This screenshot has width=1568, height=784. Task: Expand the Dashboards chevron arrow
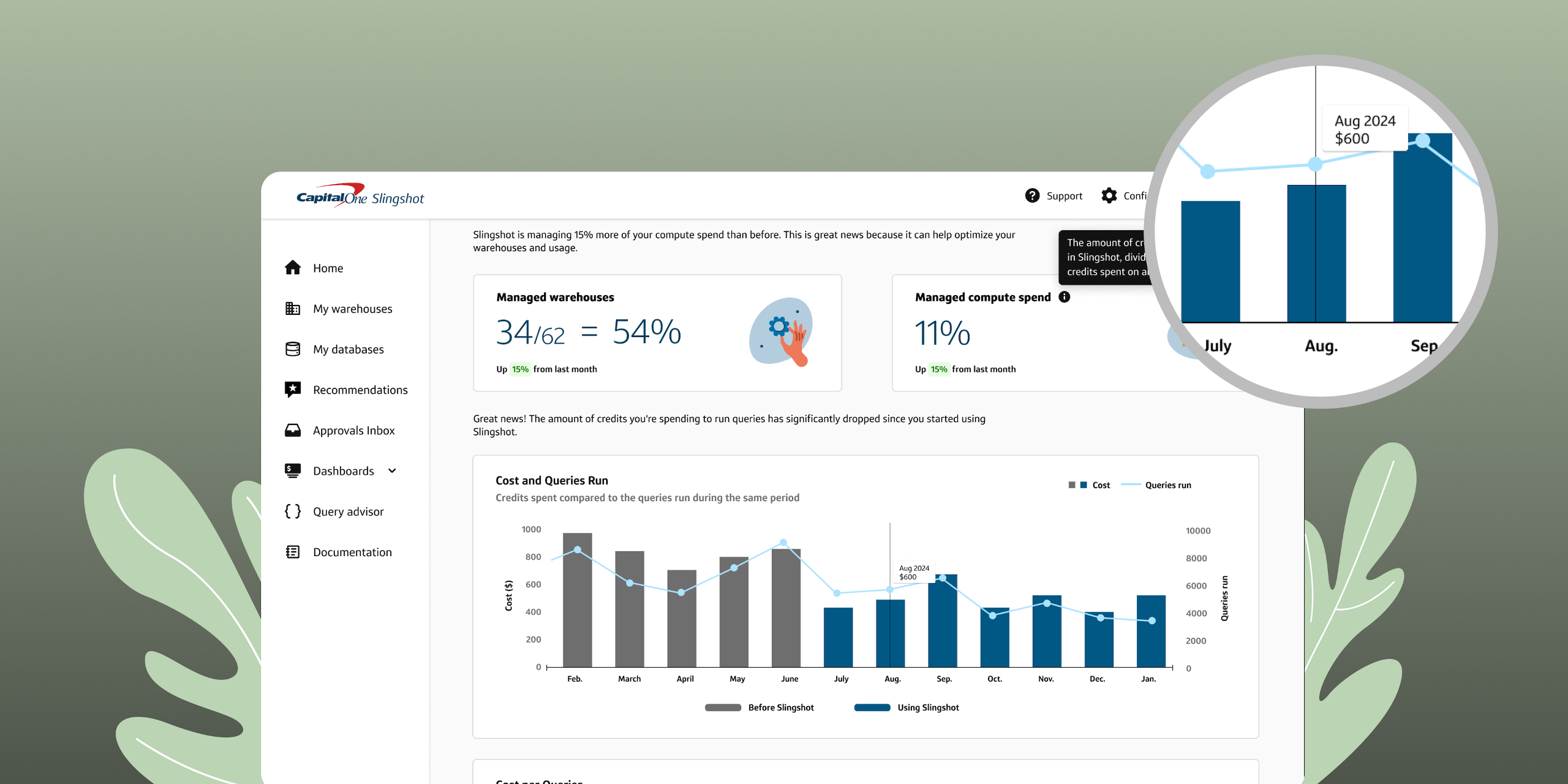(392, 471)
